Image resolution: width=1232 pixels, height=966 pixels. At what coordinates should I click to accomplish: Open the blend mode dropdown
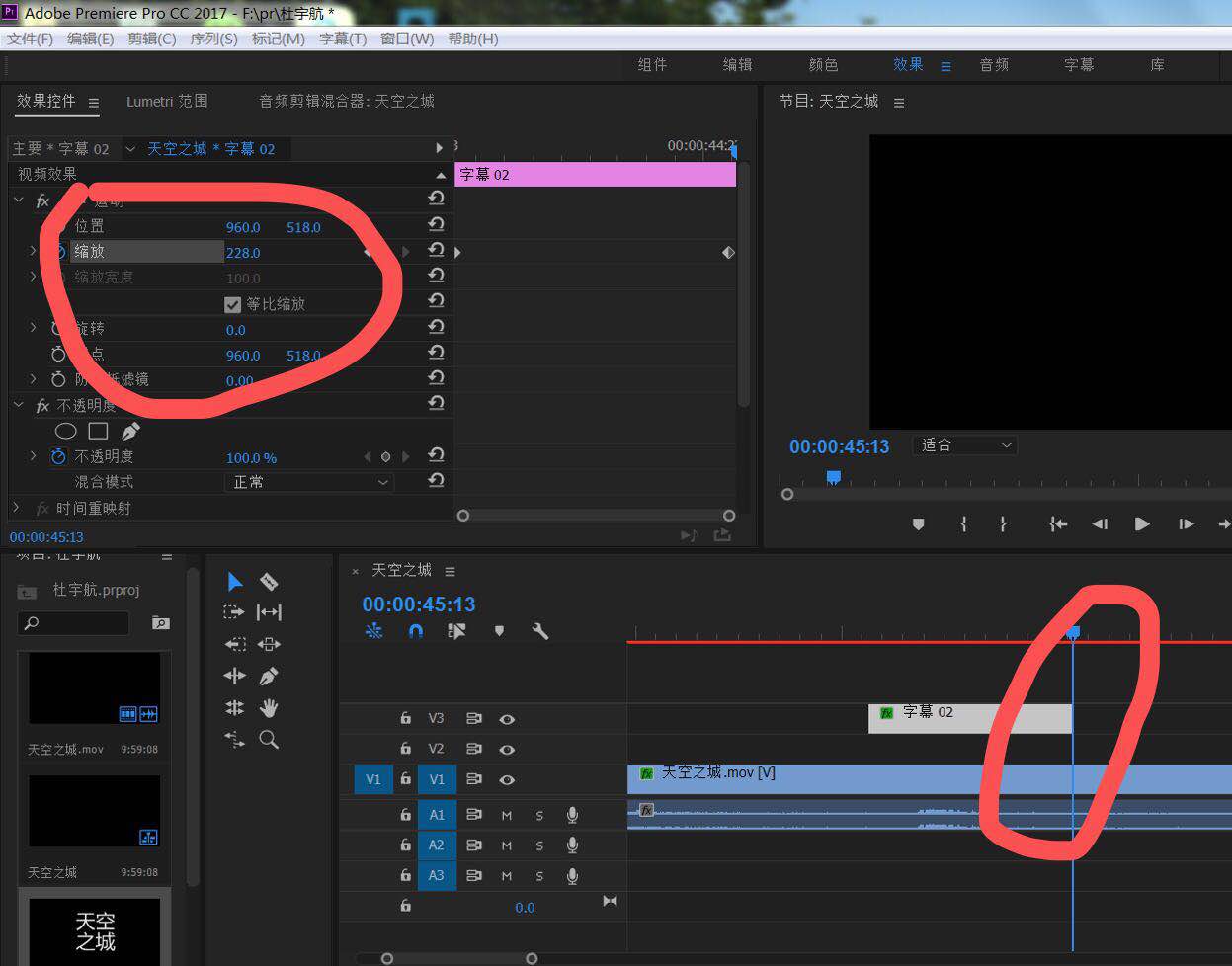[x=309, y=482]
